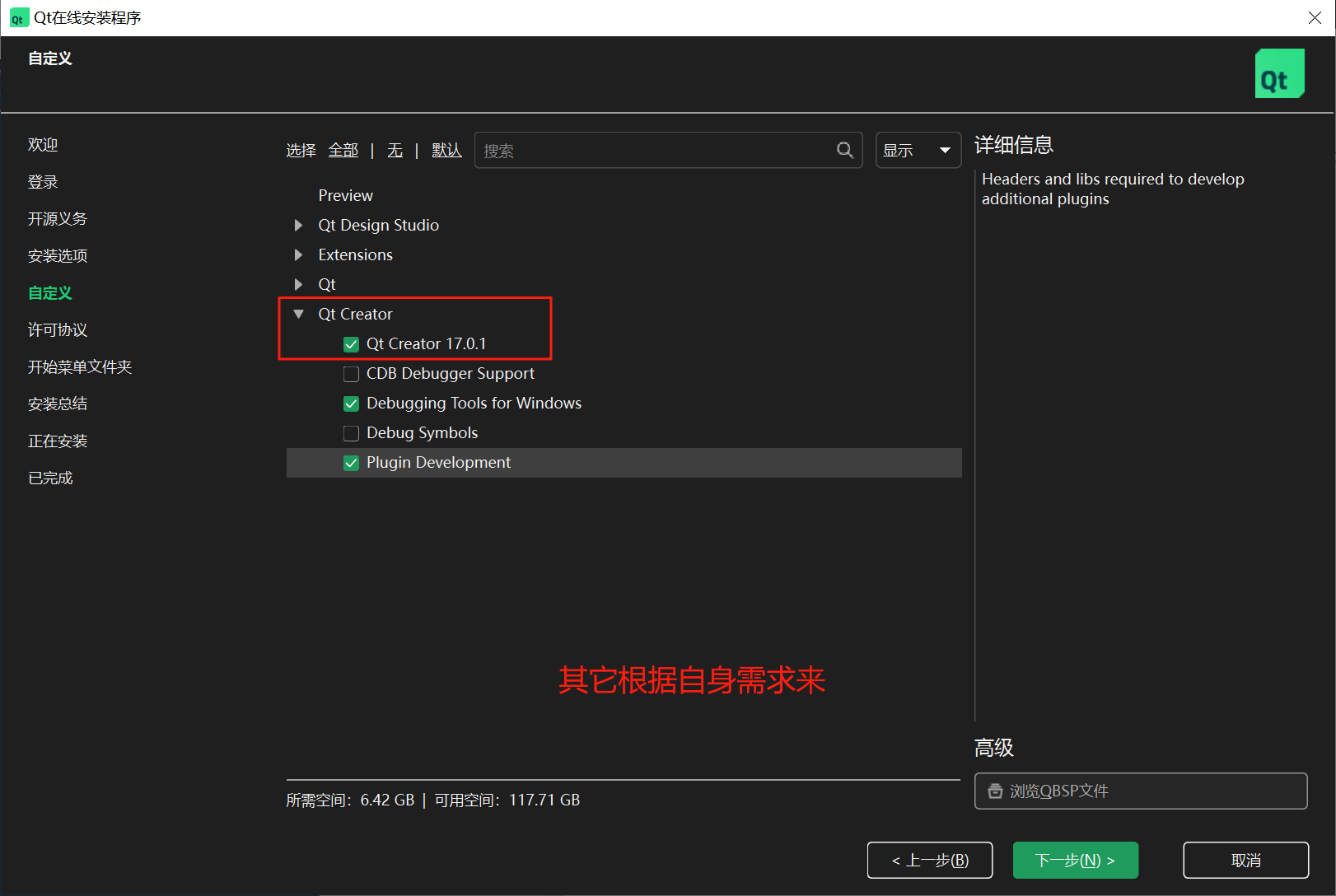Click the printer icon beside 浏览QBSP文件
This screenshot has width=1336, height=896.
point(995,791)
